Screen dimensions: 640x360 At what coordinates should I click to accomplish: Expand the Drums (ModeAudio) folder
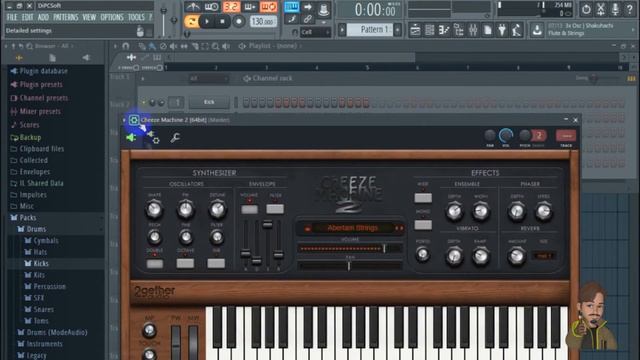tap(56, 332)
